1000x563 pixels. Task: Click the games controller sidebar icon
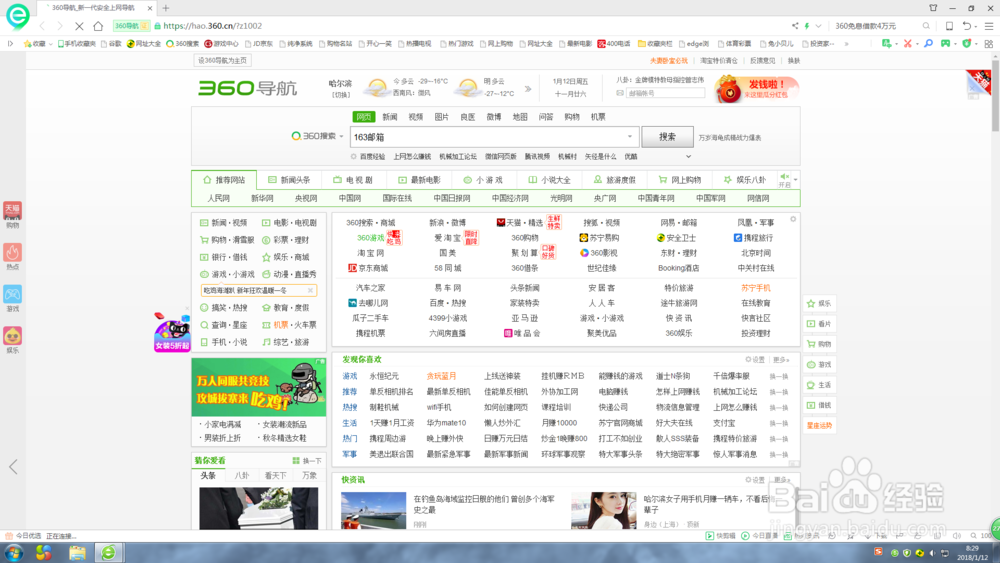[12, 295]
